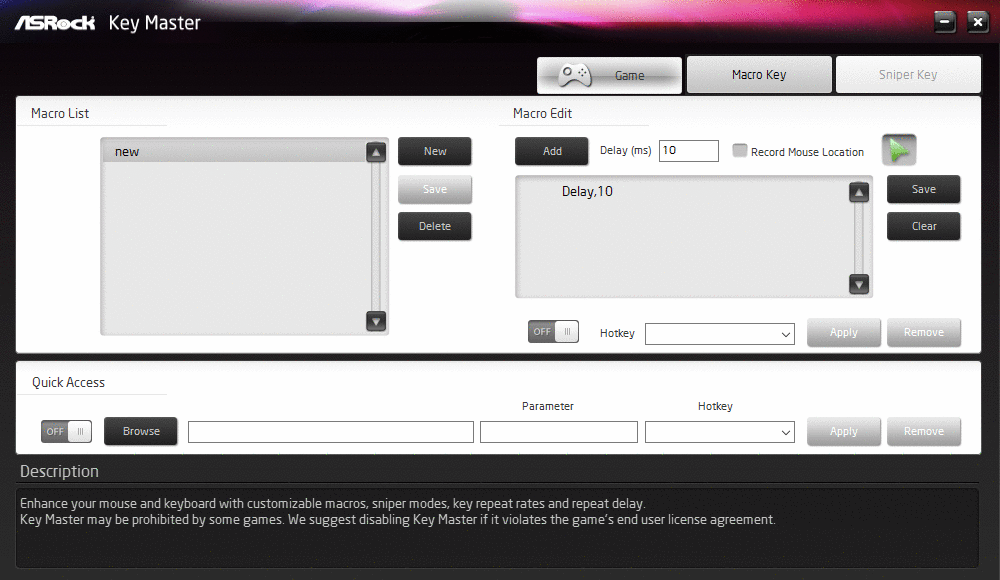
Task: Click the Macro List scroll down arrow
Action: 376,321
